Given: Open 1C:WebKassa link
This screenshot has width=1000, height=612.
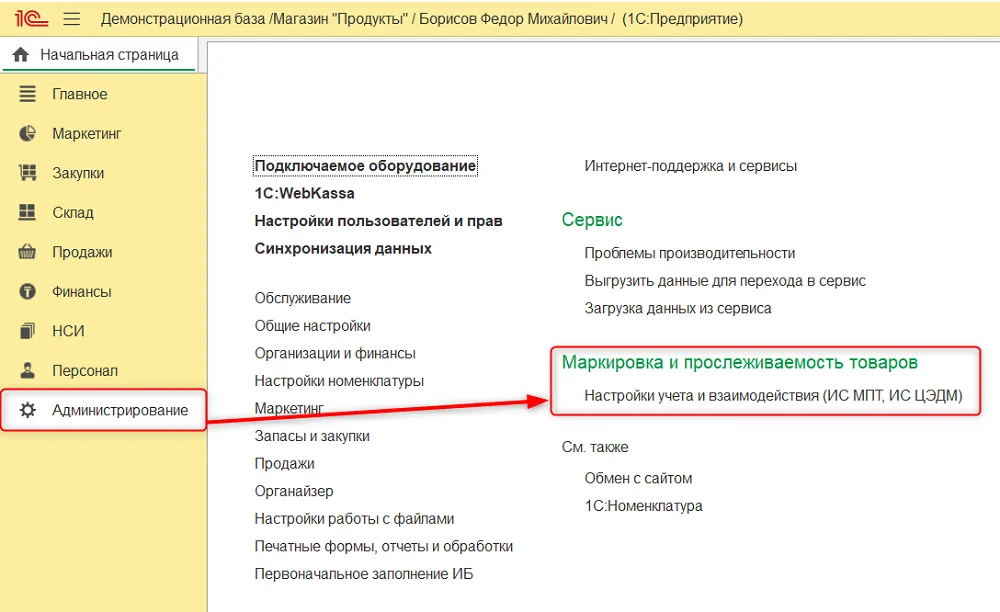Looking at the screenshot, I should click(x=304, y=193).
